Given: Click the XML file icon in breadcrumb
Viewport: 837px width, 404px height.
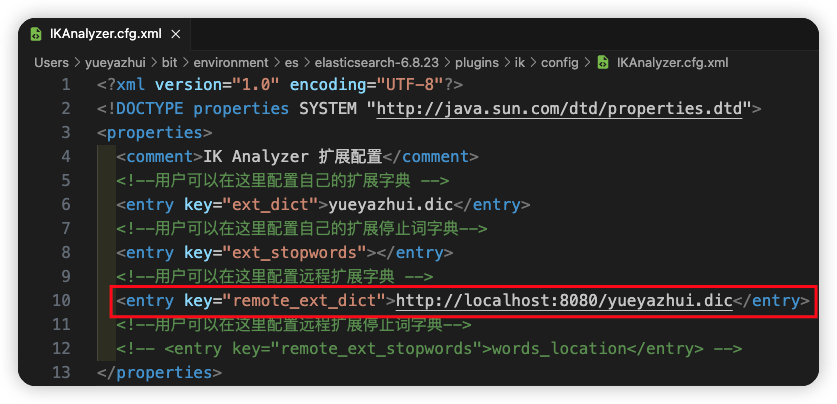Looking at the screenshot, I should click(x=603, y=62).
